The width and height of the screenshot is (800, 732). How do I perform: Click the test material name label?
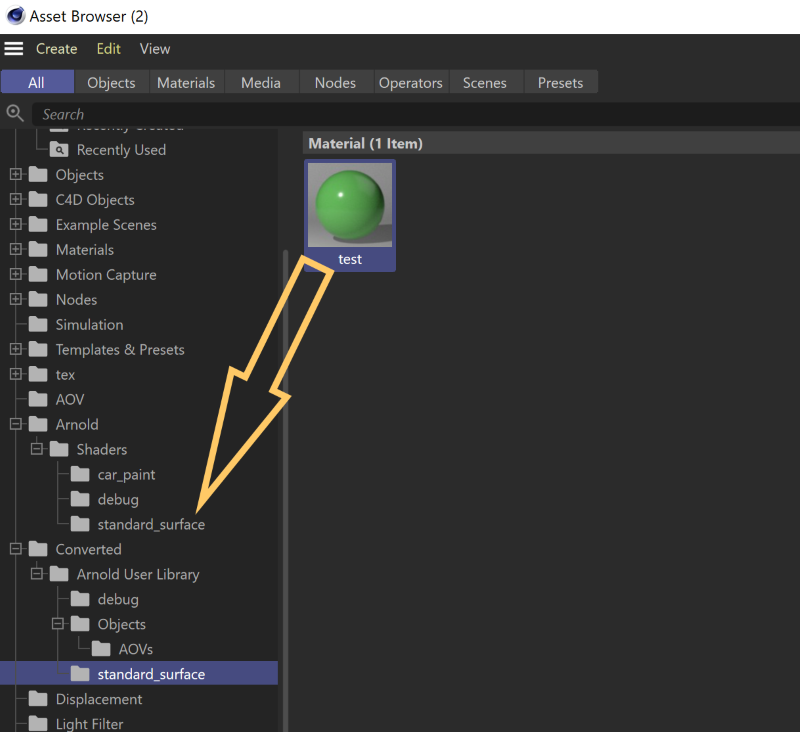point(350,260)
